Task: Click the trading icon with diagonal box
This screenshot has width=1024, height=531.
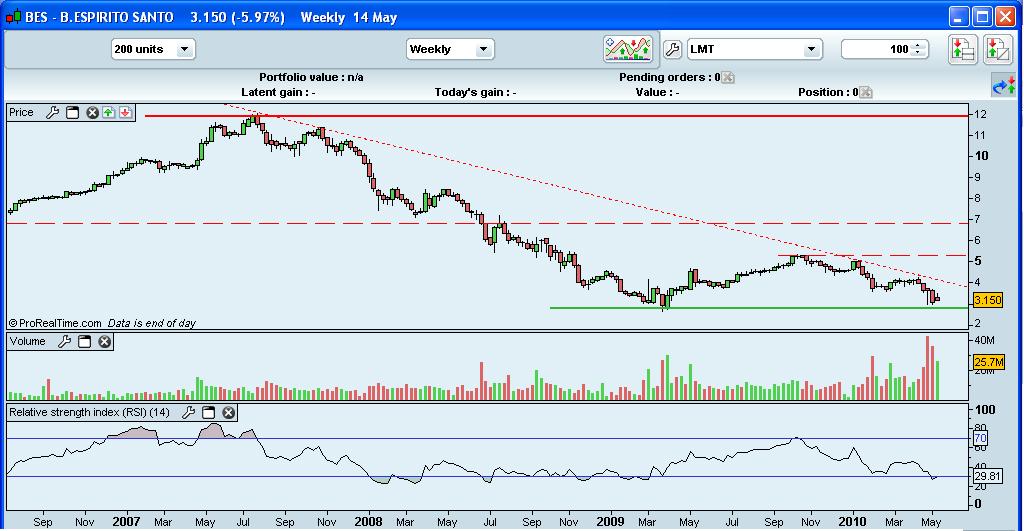Action: [x=998, y=50]
